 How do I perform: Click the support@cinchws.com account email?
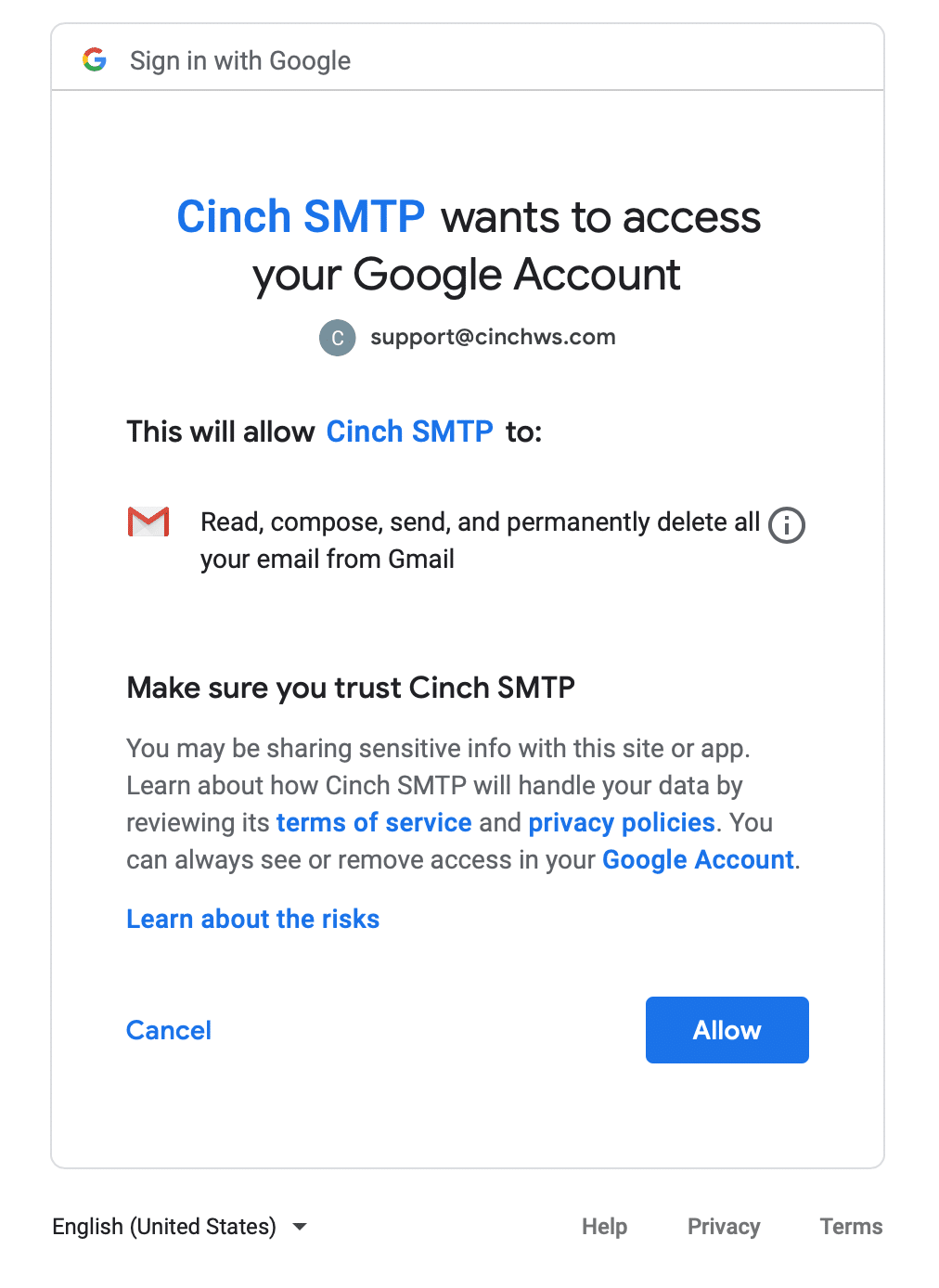click(x=493, y=337)
